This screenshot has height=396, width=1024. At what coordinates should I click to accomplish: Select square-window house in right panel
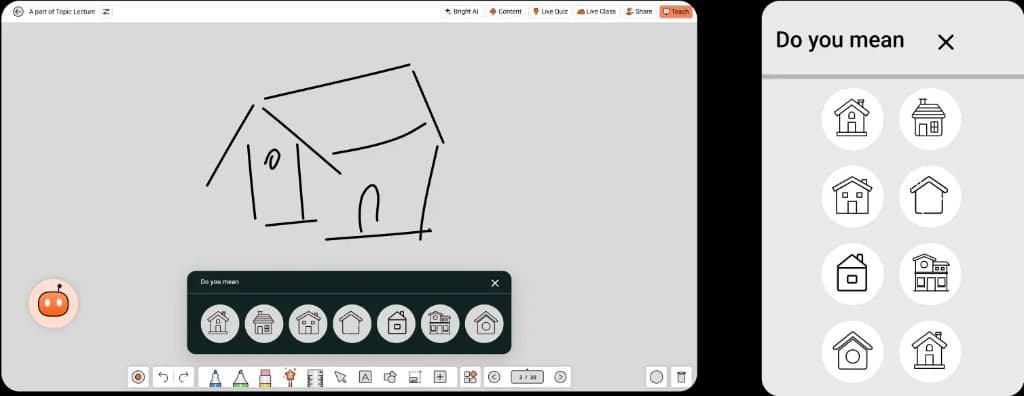point(852,274)
